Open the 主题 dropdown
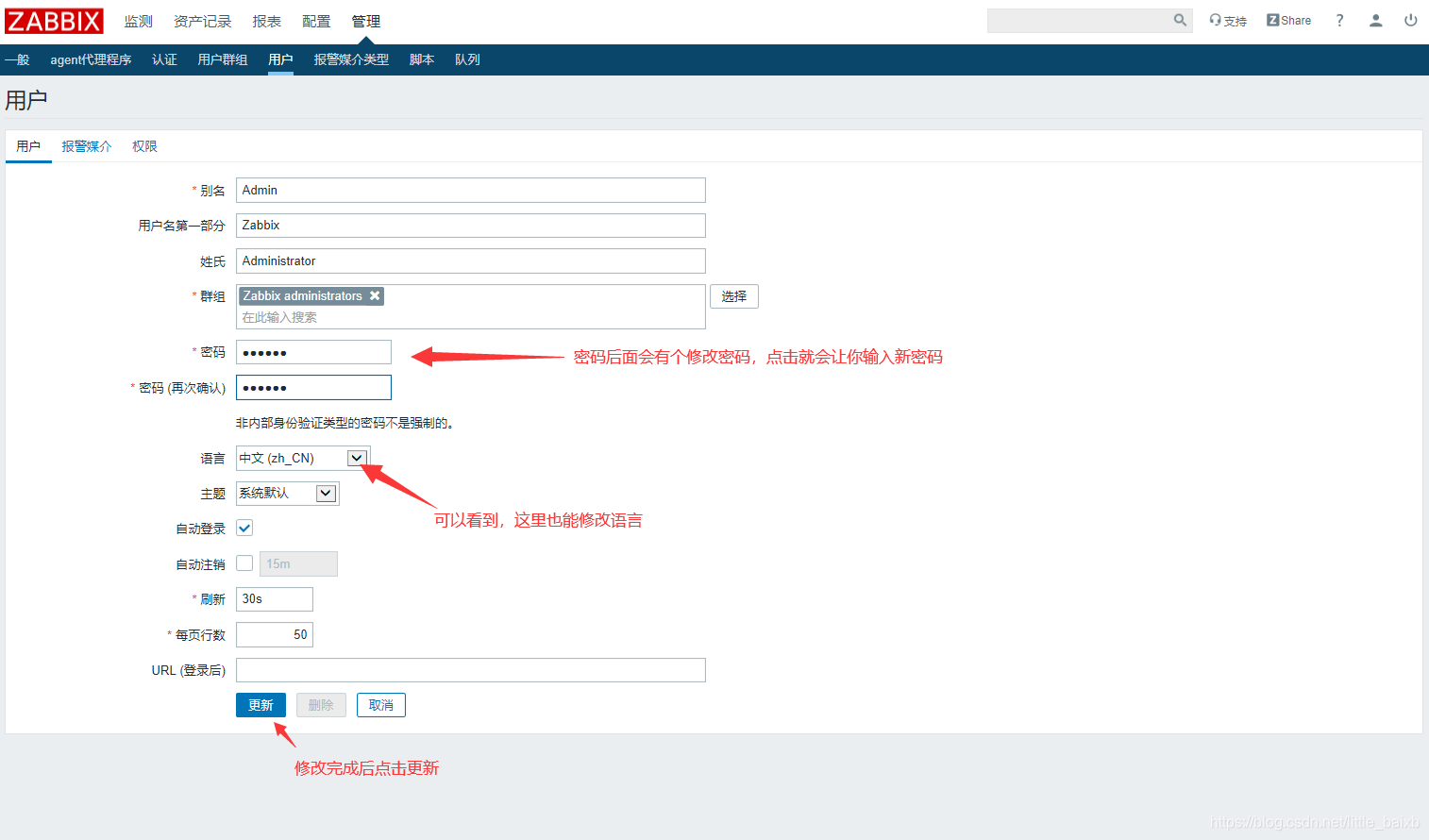The image size is (1429, 840). click(x=287, y=493)
